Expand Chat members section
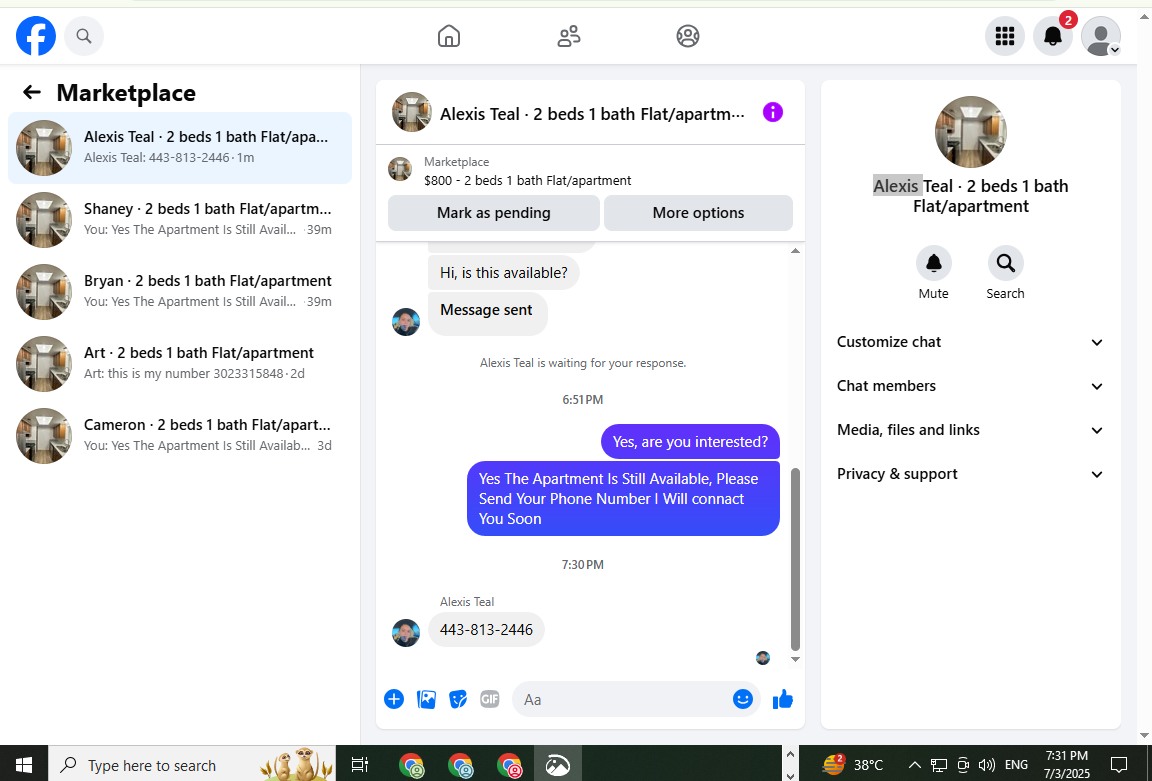Screen dimensions: 1152x781 (x=970, y=386)
